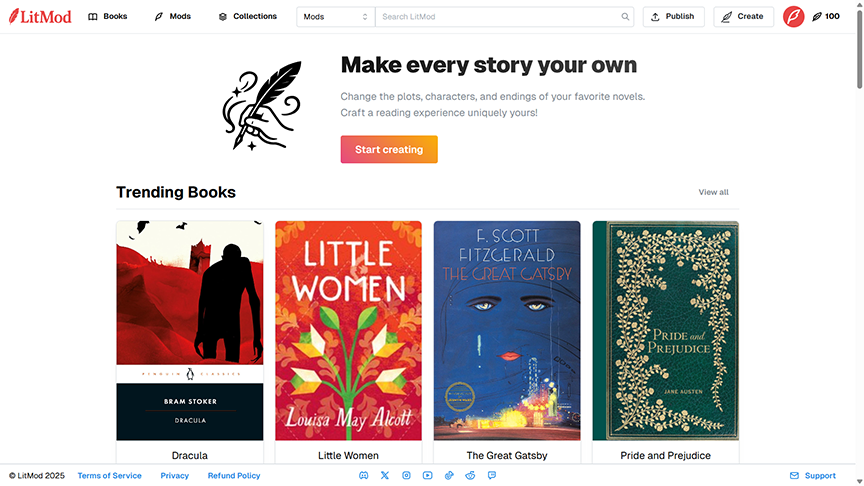Image resolution: width=864 pixels, height=486 pixels.
Task: Click the Start creating button
Action: 389,149
